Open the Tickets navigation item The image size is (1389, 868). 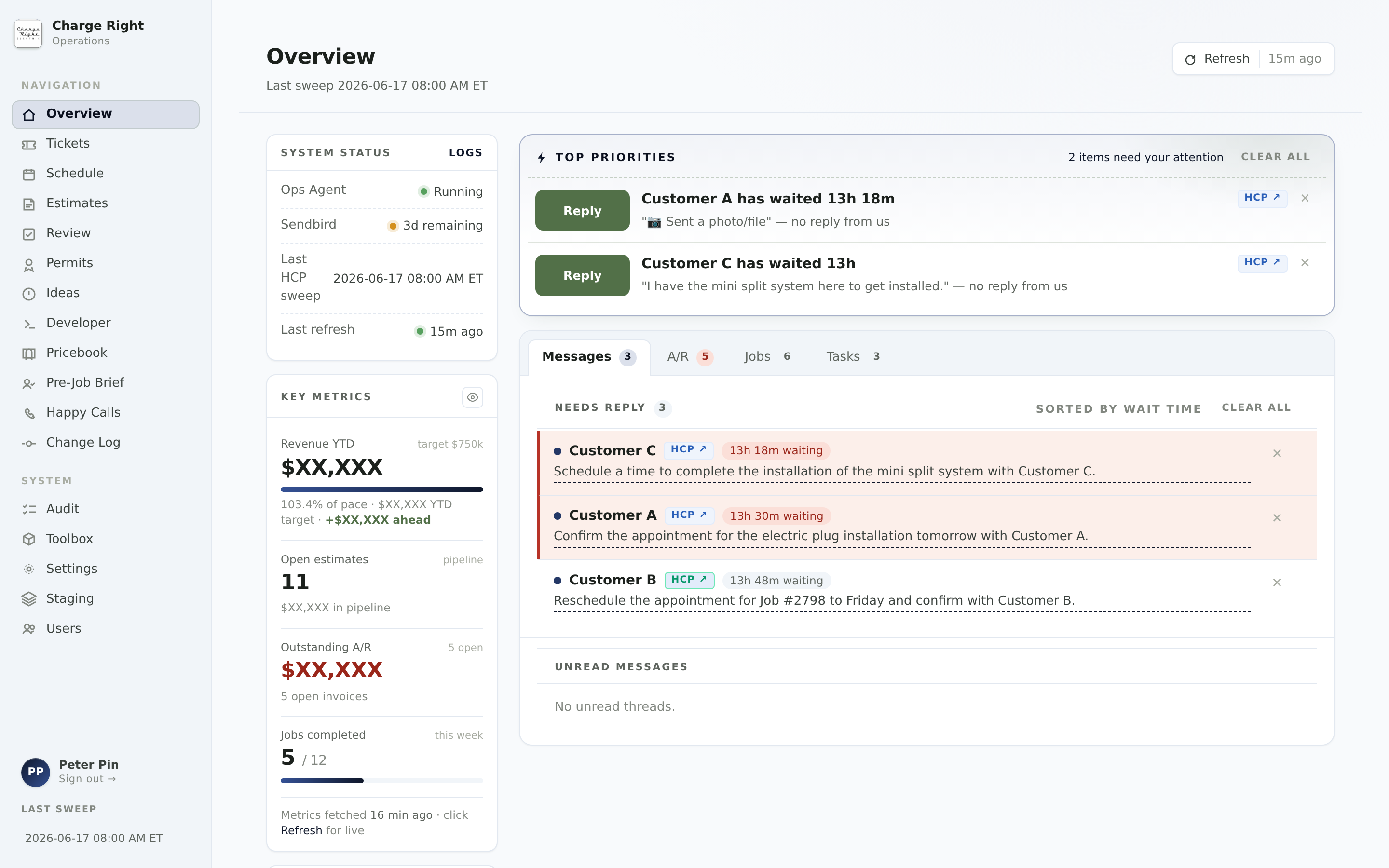pos(106,144)
